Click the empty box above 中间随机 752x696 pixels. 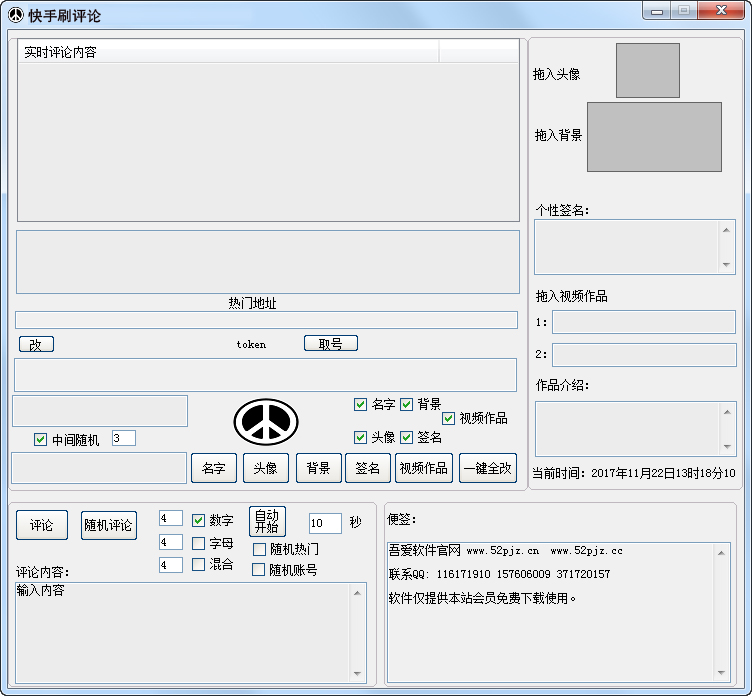(100, 411)
